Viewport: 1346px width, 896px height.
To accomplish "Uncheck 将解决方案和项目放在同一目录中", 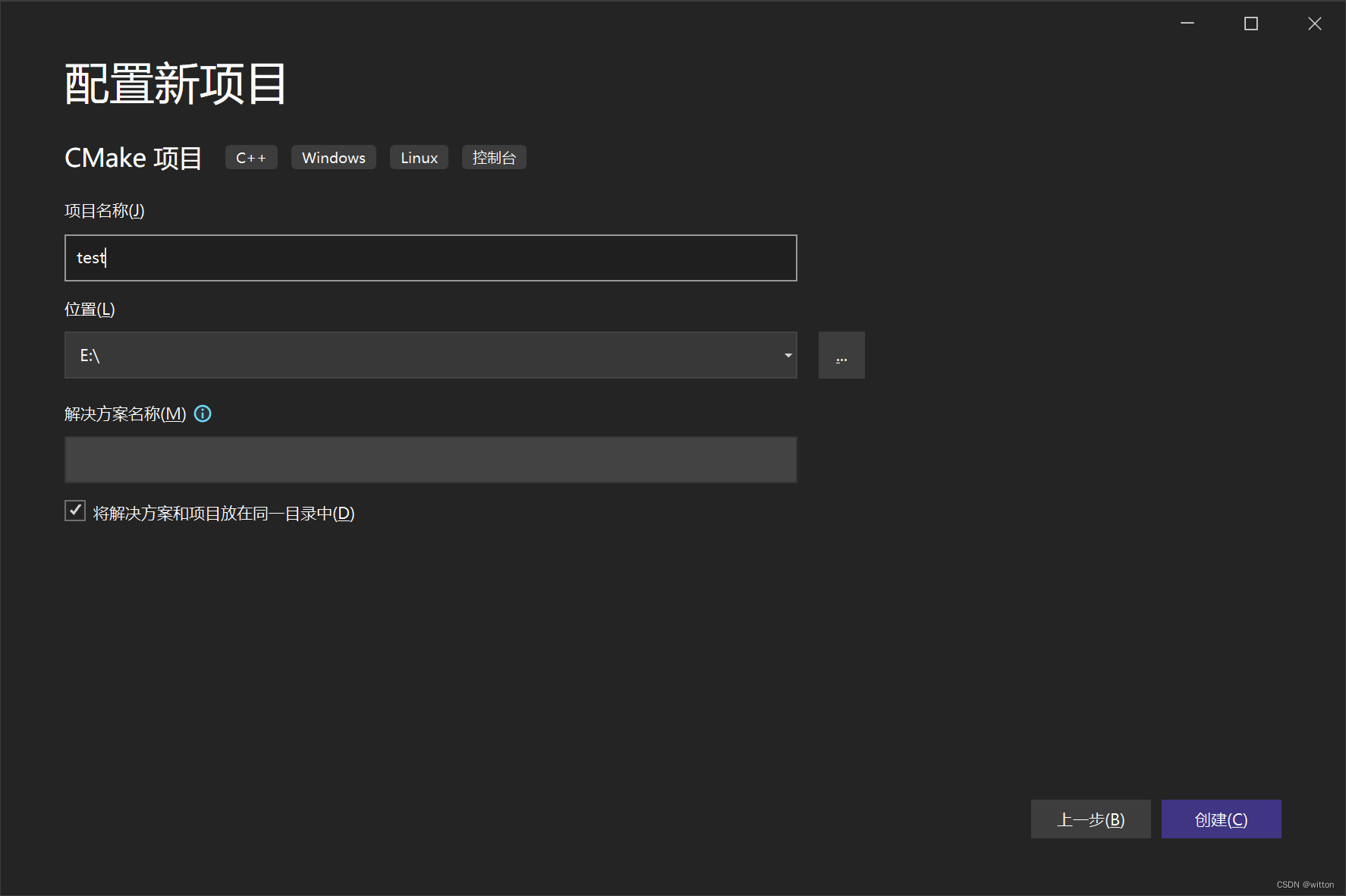I will coord(74,511).
